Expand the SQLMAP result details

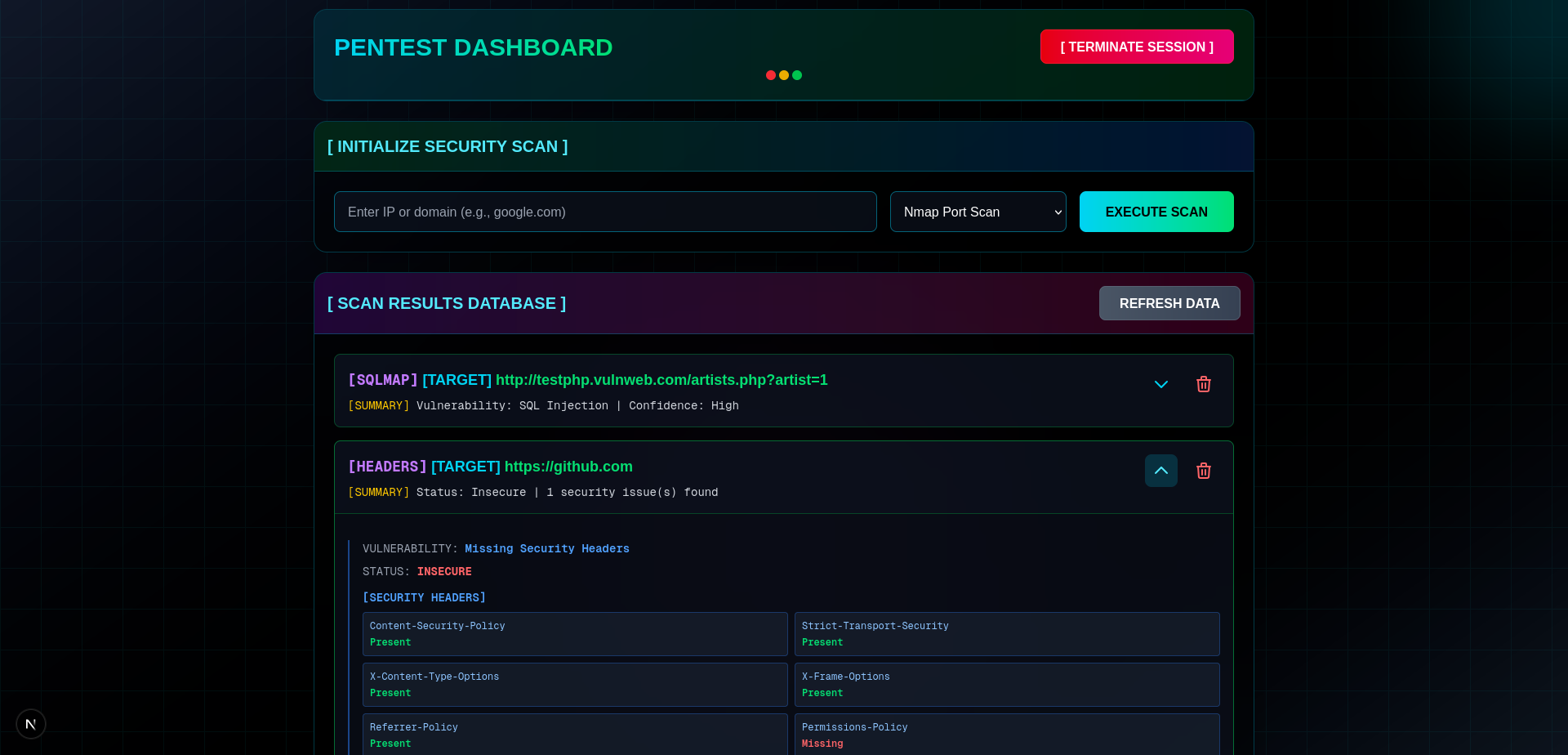1161,384
